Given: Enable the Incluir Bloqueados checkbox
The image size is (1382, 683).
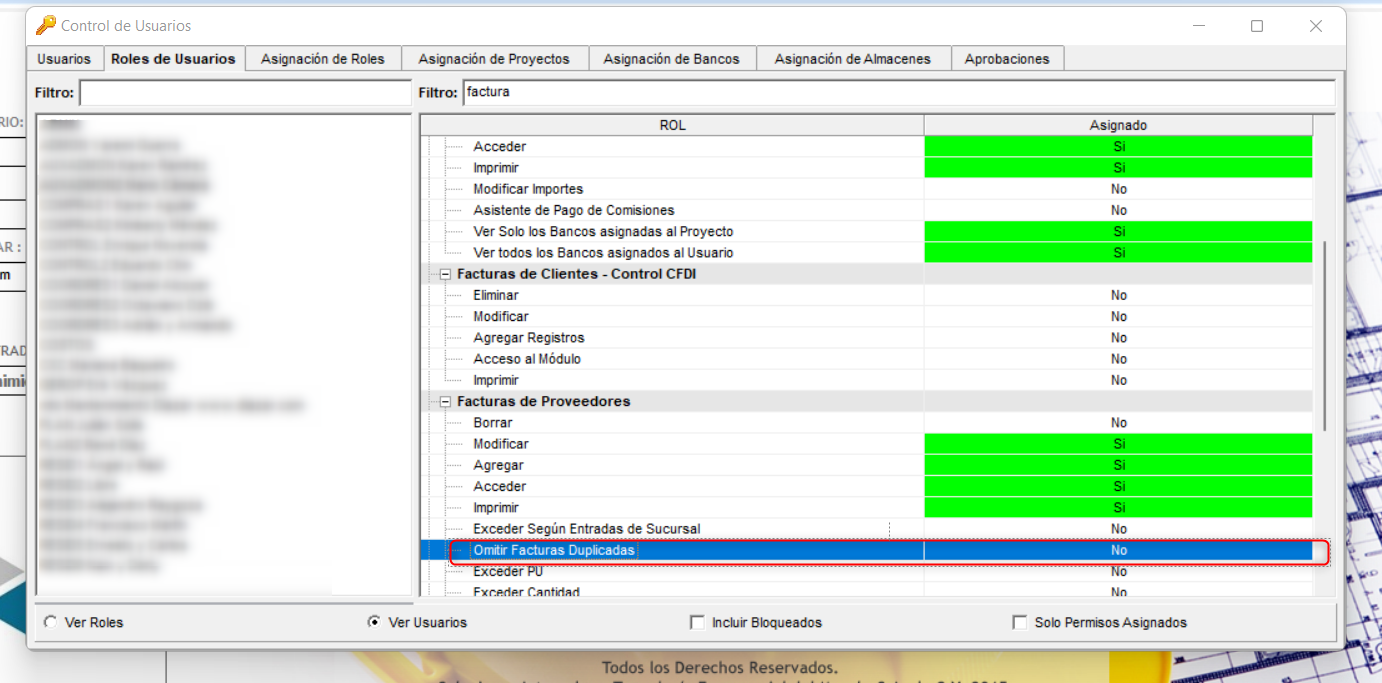Looking at the screenshot, I should 696,621.
